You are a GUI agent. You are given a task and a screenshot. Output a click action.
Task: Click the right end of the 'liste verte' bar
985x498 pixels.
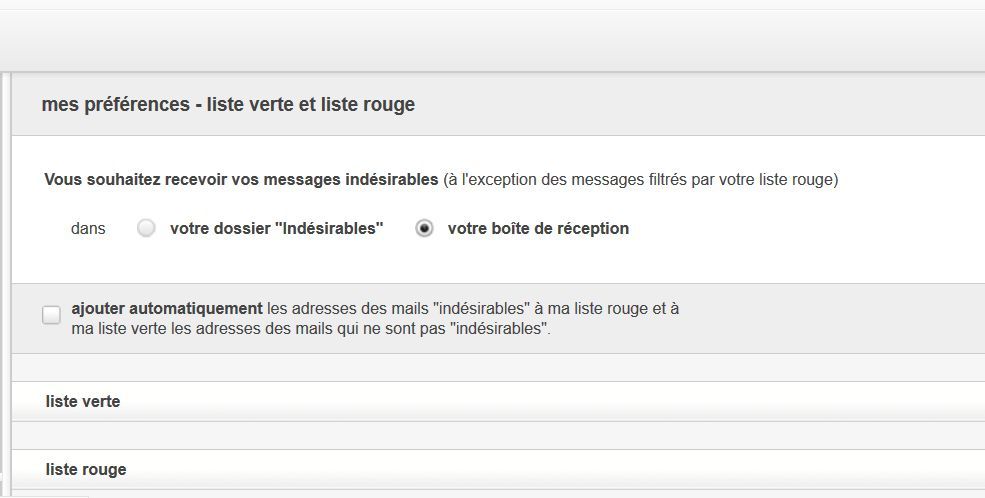click(960, 401)
